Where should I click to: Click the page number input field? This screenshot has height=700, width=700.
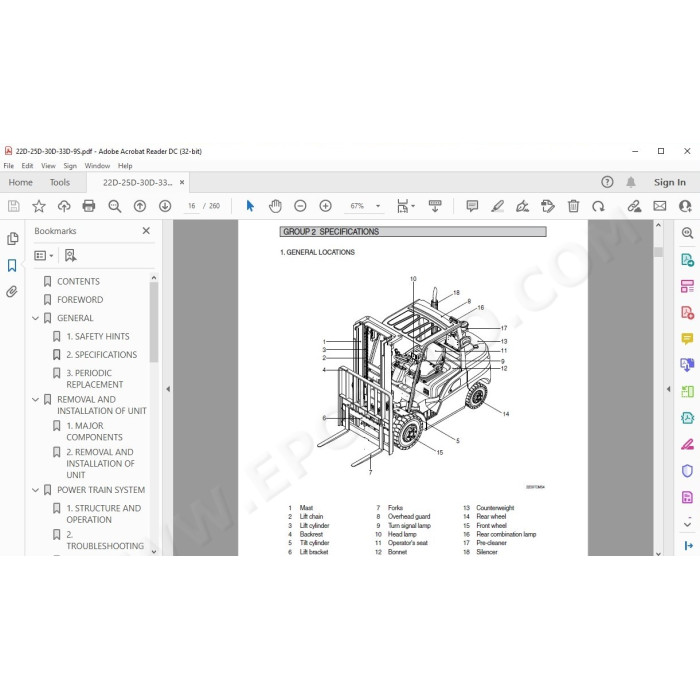click(x=192, y=206)
